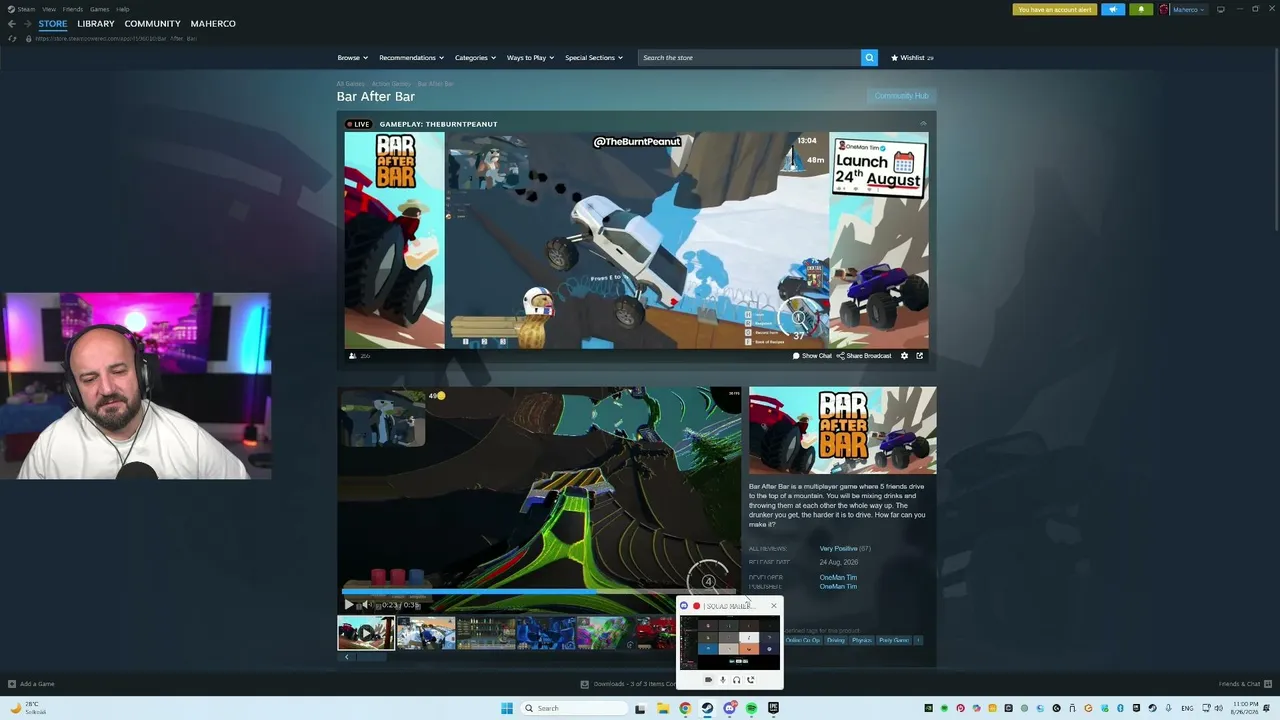
Task: Reload the store page
Action: coord(12,39)
